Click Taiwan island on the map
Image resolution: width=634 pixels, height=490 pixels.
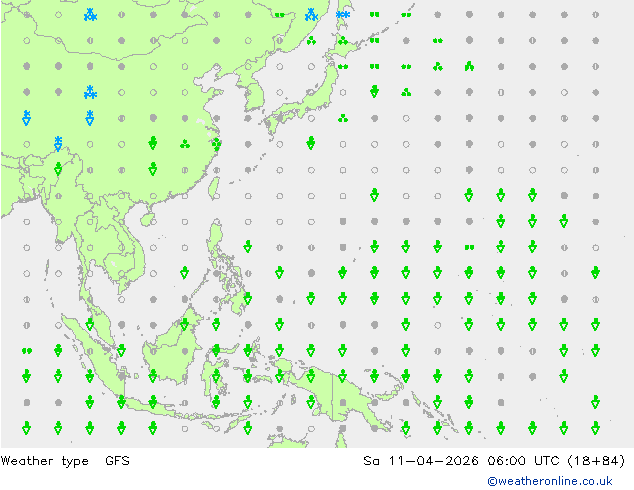coord(214,188)
